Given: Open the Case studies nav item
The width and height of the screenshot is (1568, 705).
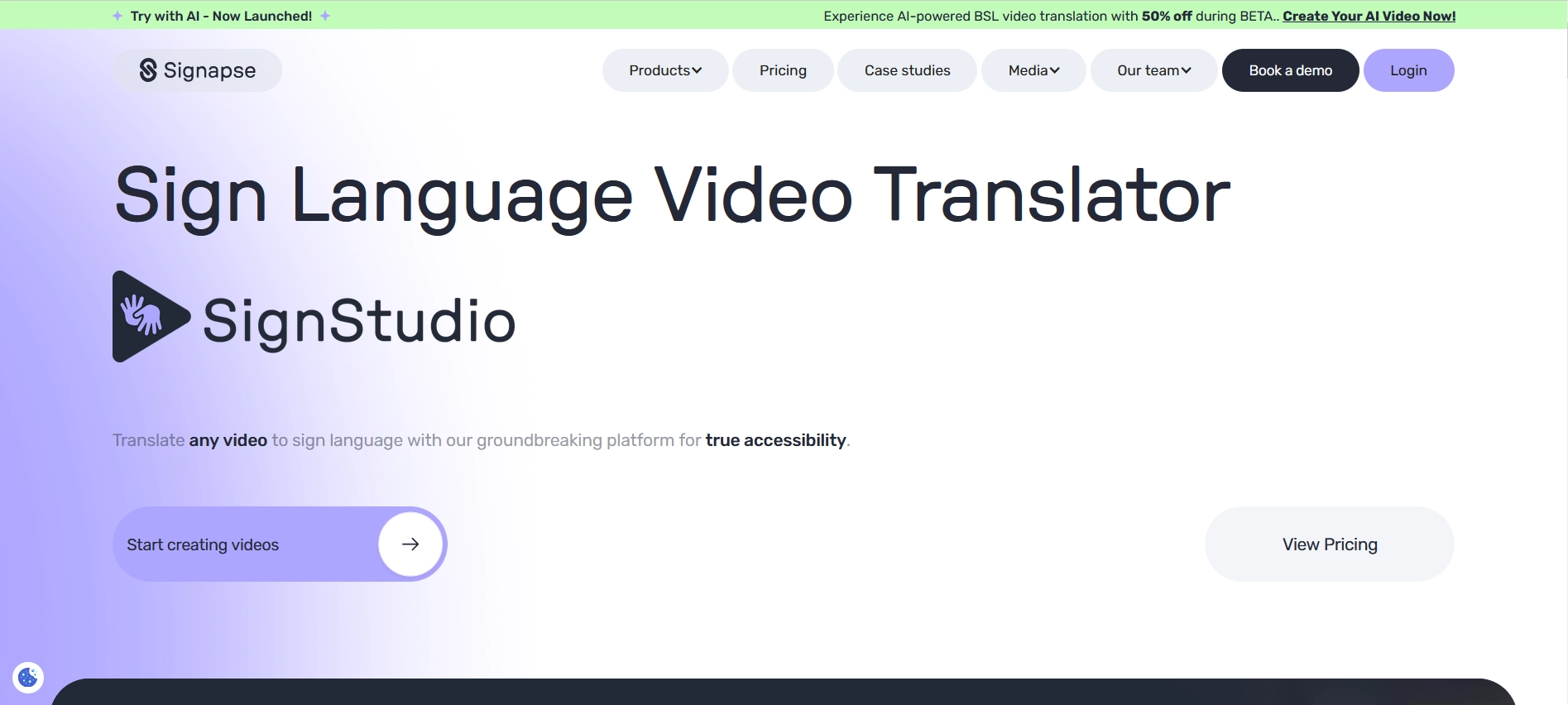Looking at the screenshot, I should pyautogui.click(x=907, y=70).
